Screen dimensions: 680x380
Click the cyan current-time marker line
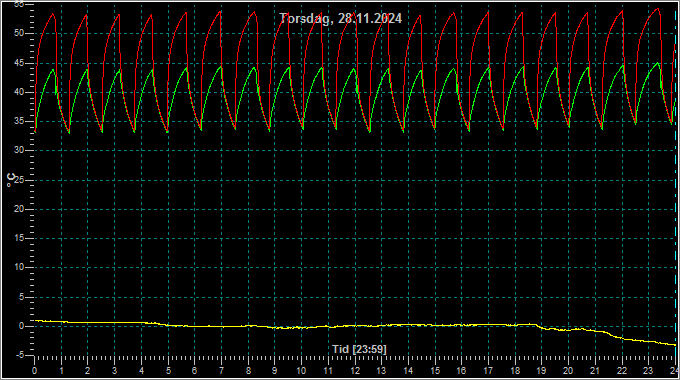point(676,182)
